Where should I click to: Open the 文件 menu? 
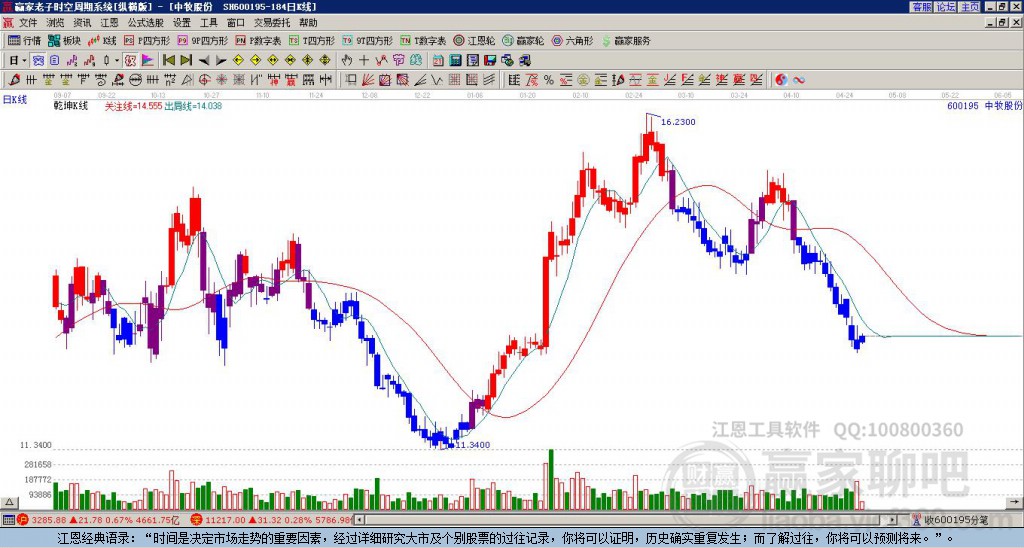(28, 23)
